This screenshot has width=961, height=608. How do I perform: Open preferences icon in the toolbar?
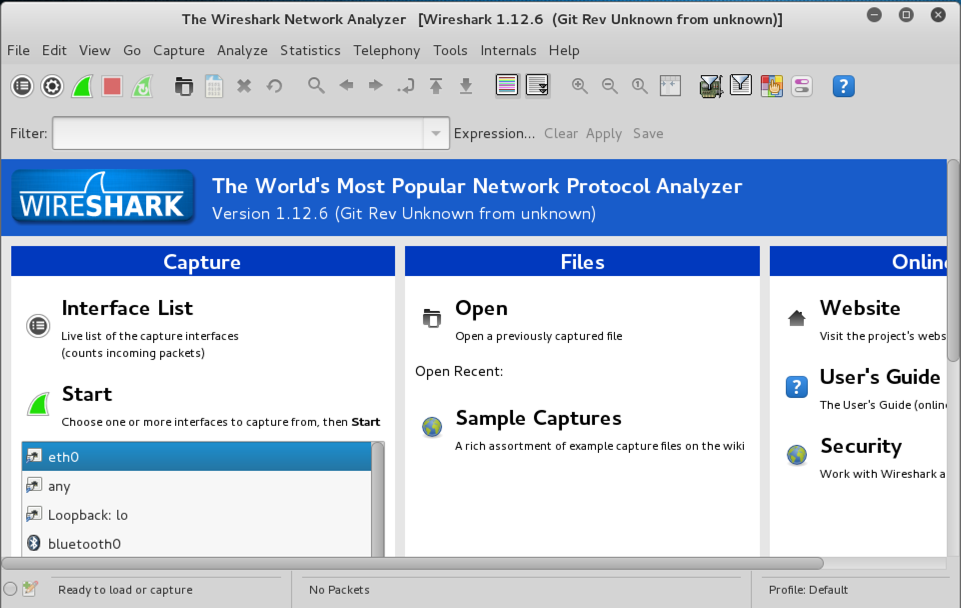coord(801,87)
